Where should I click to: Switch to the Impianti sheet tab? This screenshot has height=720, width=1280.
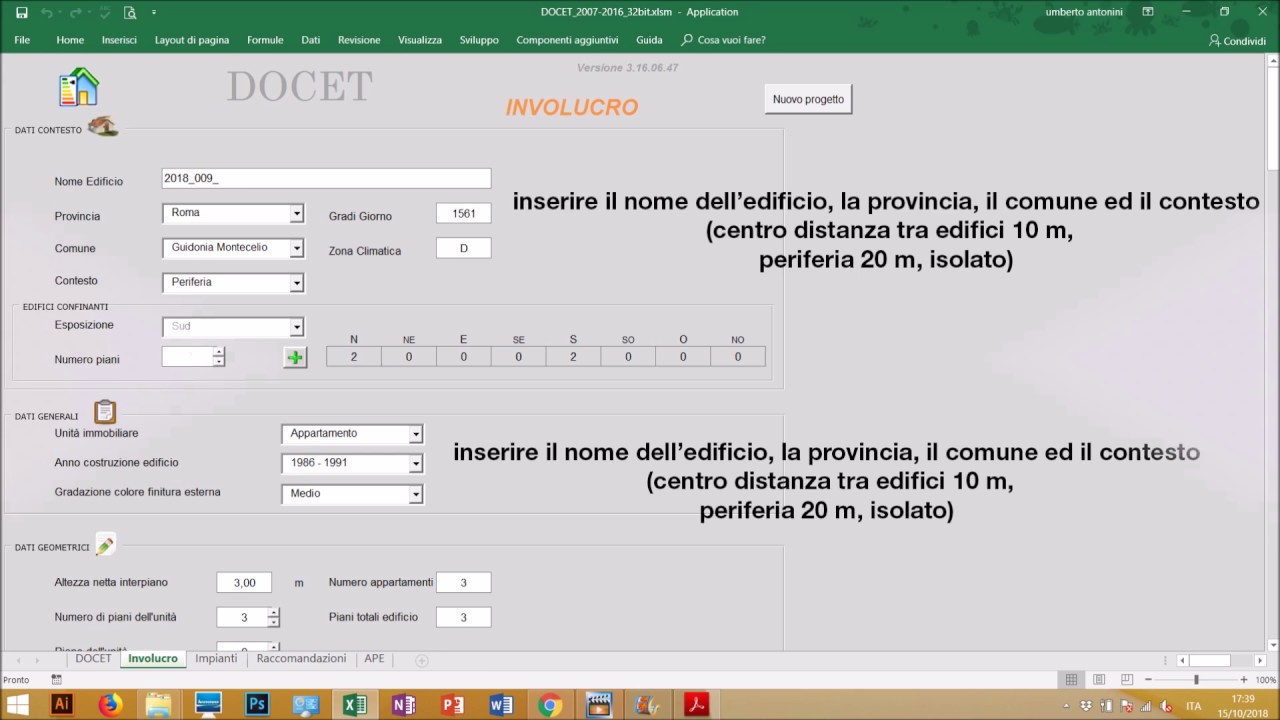(216, 659)
